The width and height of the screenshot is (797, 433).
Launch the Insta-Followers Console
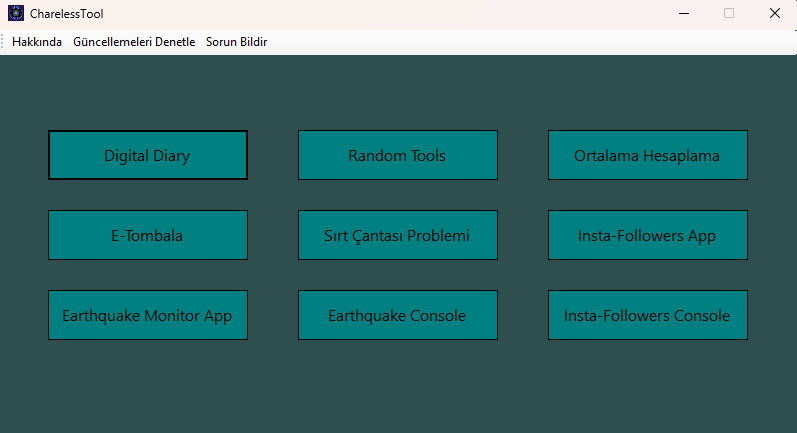click(647, 315)
